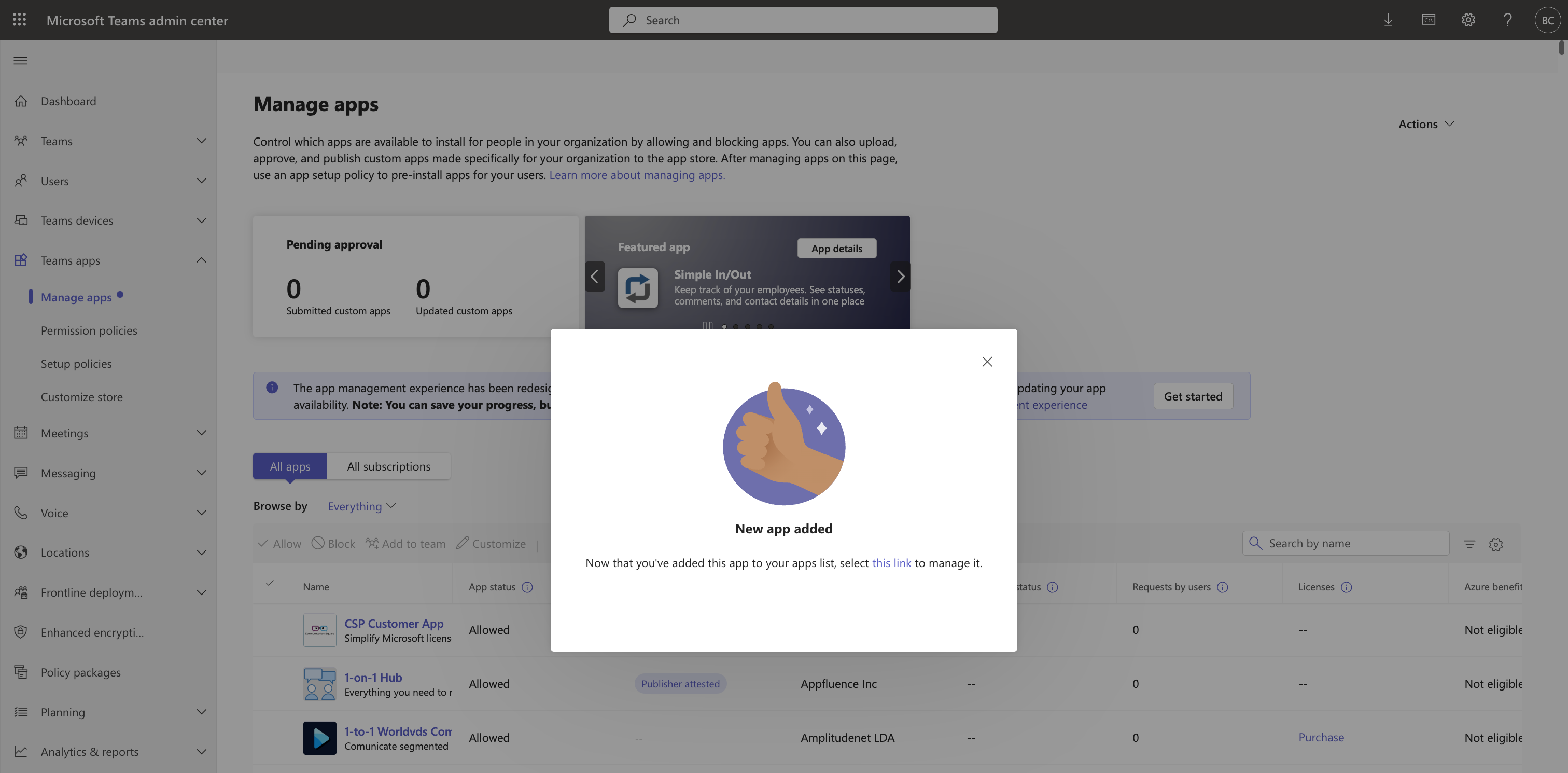Click the Enhanced encryption shield icon
Screen dimensions: 1568x773
tap(21, 632)
